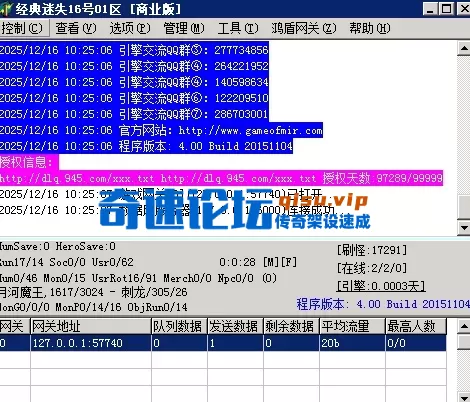Click the 月河魔王,1617/3024 - 刺龙 line
470x402 pixels.
(94, 292)
